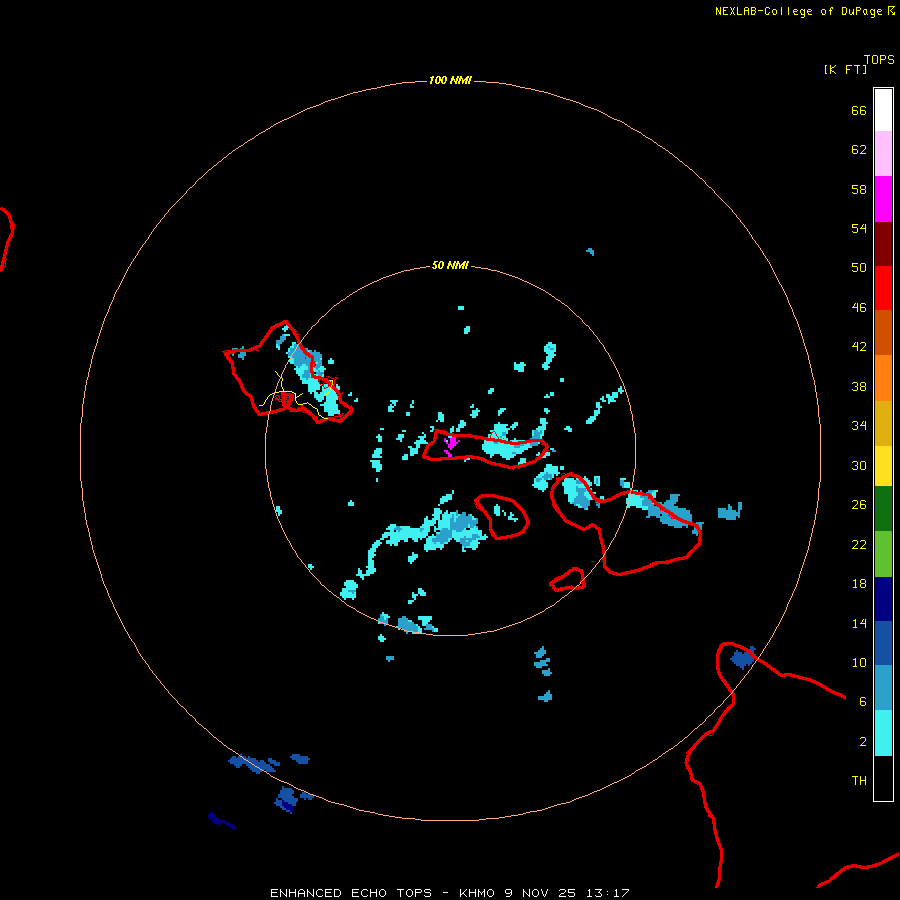Select the dark green legend swatch
Viewport: 900px width, 900px height.
pos(883,509)
